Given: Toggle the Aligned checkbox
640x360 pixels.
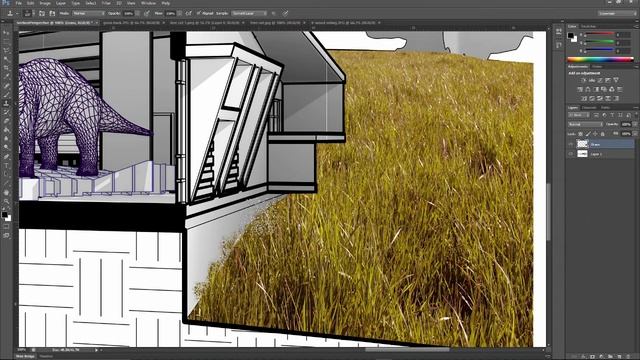Looking at the screenshot, I should point(199,13).
